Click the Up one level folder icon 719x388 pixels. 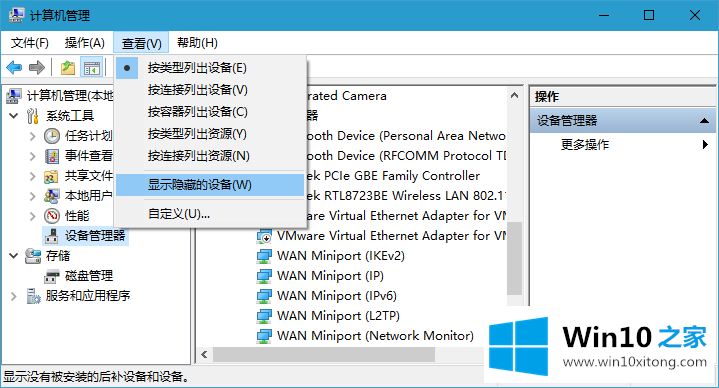(68, 68)
